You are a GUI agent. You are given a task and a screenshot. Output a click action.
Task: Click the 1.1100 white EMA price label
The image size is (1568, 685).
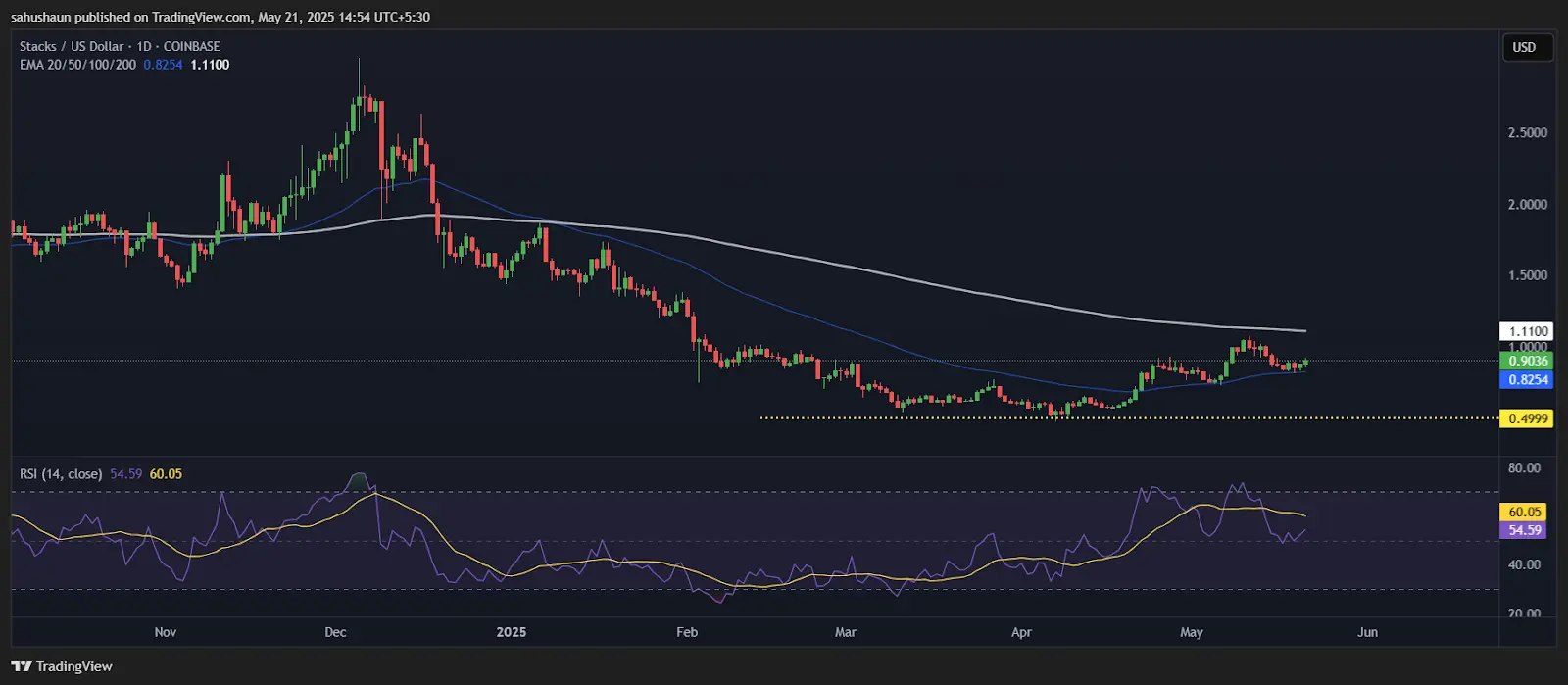(1527, 331)
